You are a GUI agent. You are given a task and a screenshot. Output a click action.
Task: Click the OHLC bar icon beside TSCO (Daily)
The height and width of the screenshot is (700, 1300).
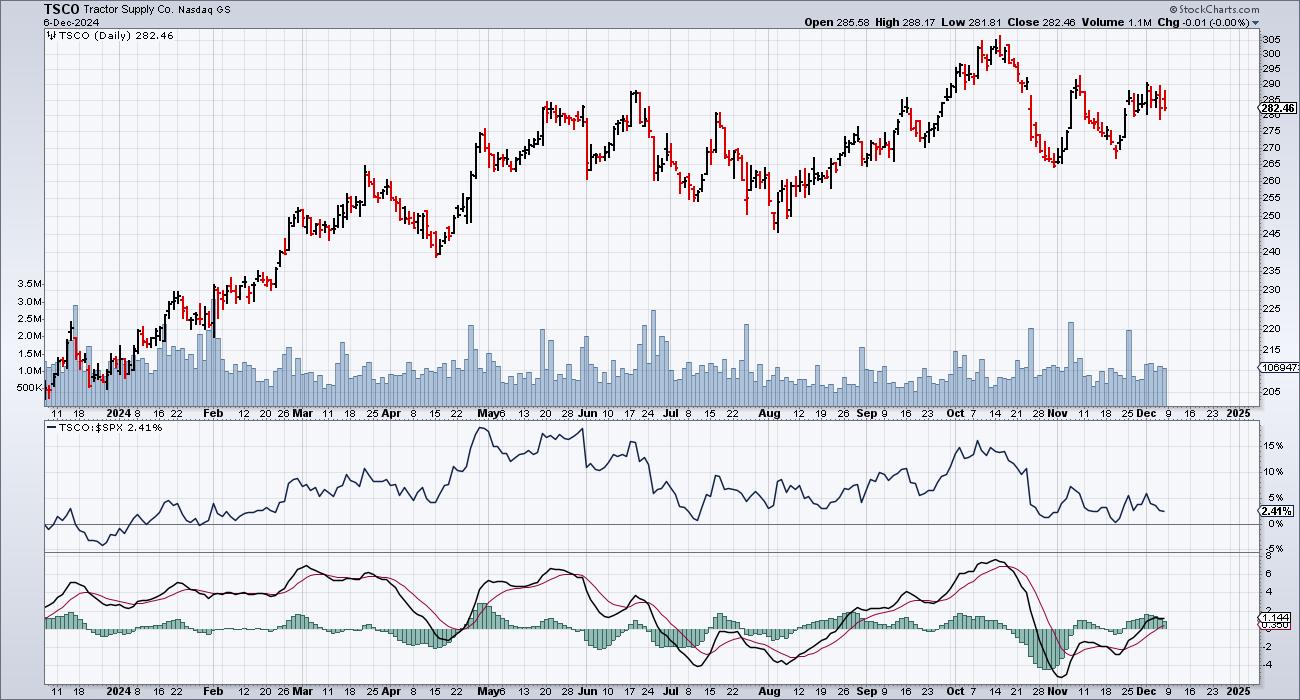[49, 35]
